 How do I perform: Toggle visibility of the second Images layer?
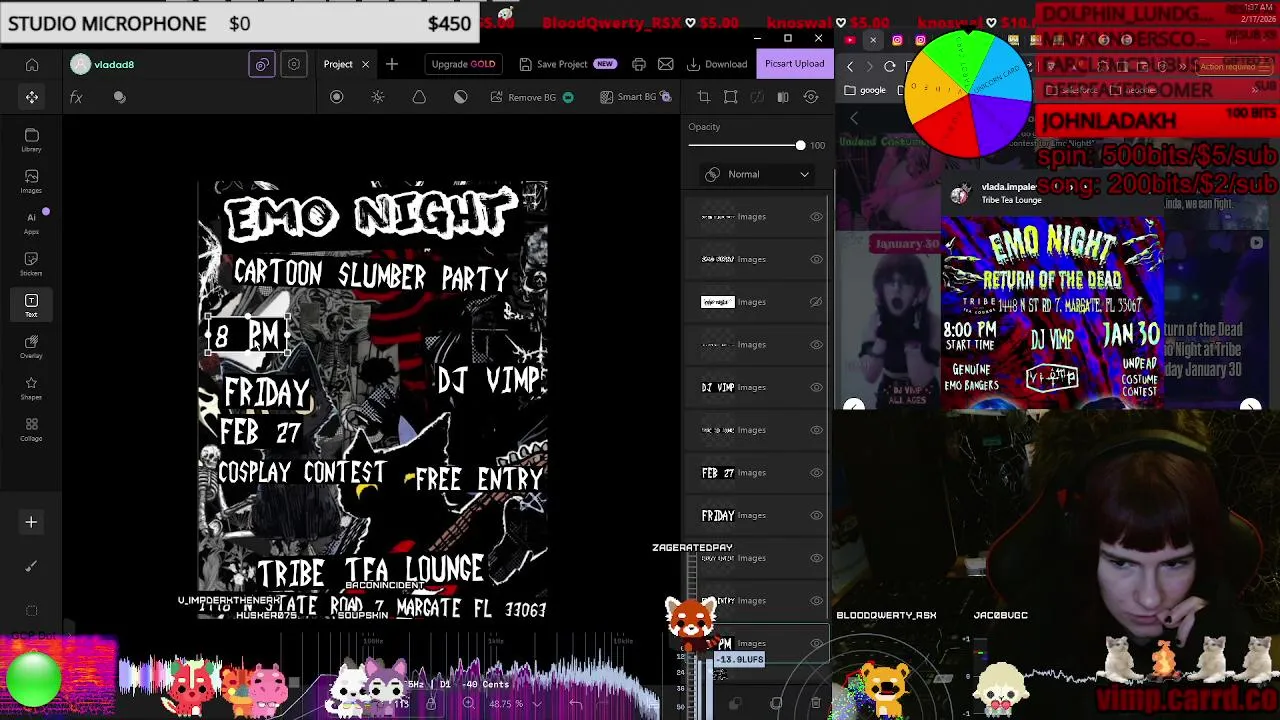pos(816,260)
